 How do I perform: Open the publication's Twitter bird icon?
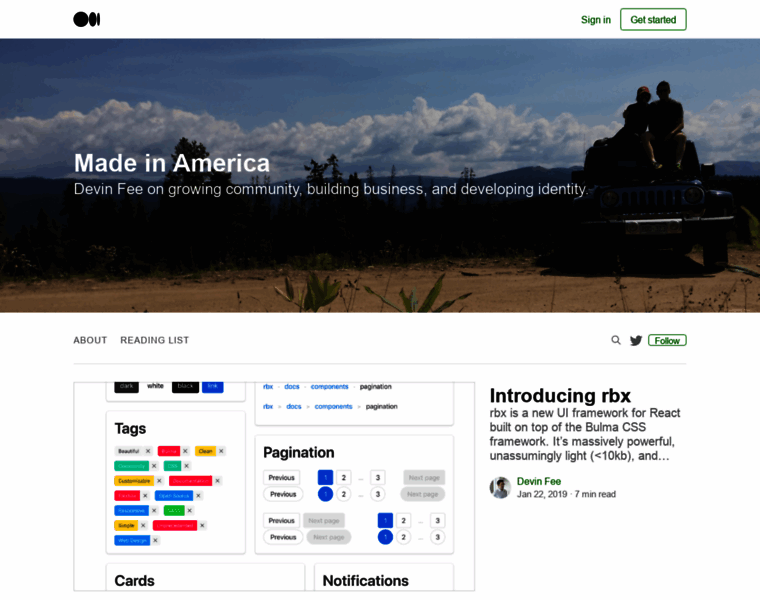coord(636,340)
